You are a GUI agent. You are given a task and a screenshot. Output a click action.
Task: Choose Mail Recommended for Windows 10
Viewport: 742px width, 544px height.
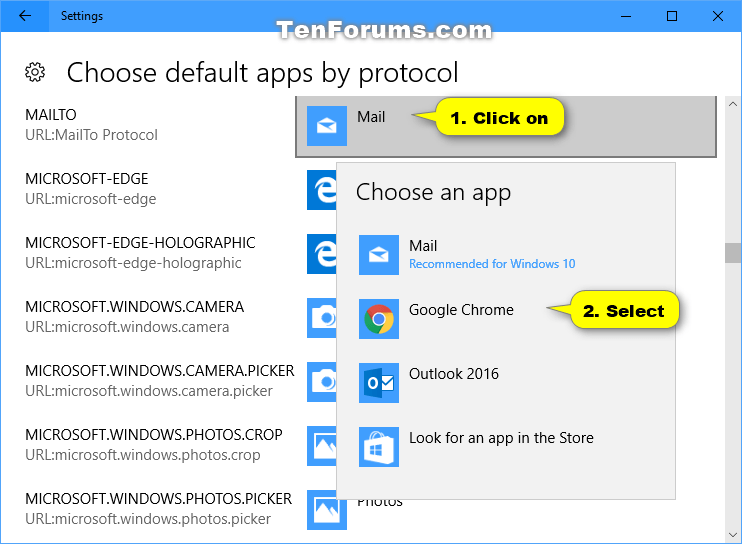506,255
